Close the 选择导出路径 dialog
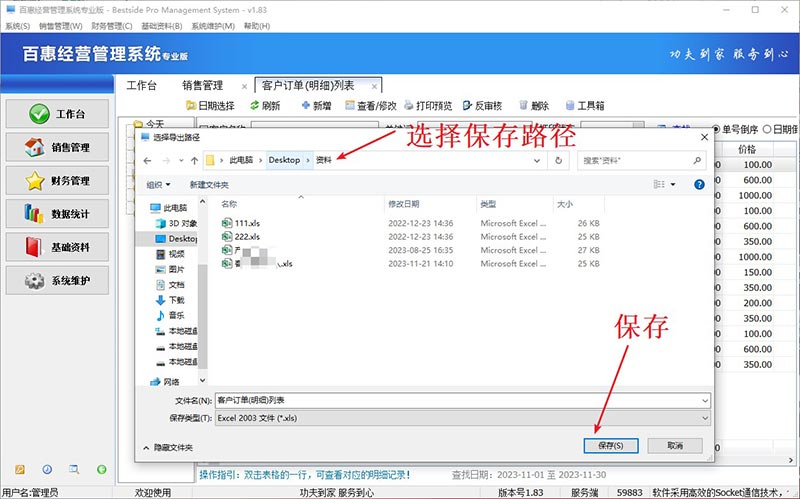800x499 pixels. click(x=704, y=137)
